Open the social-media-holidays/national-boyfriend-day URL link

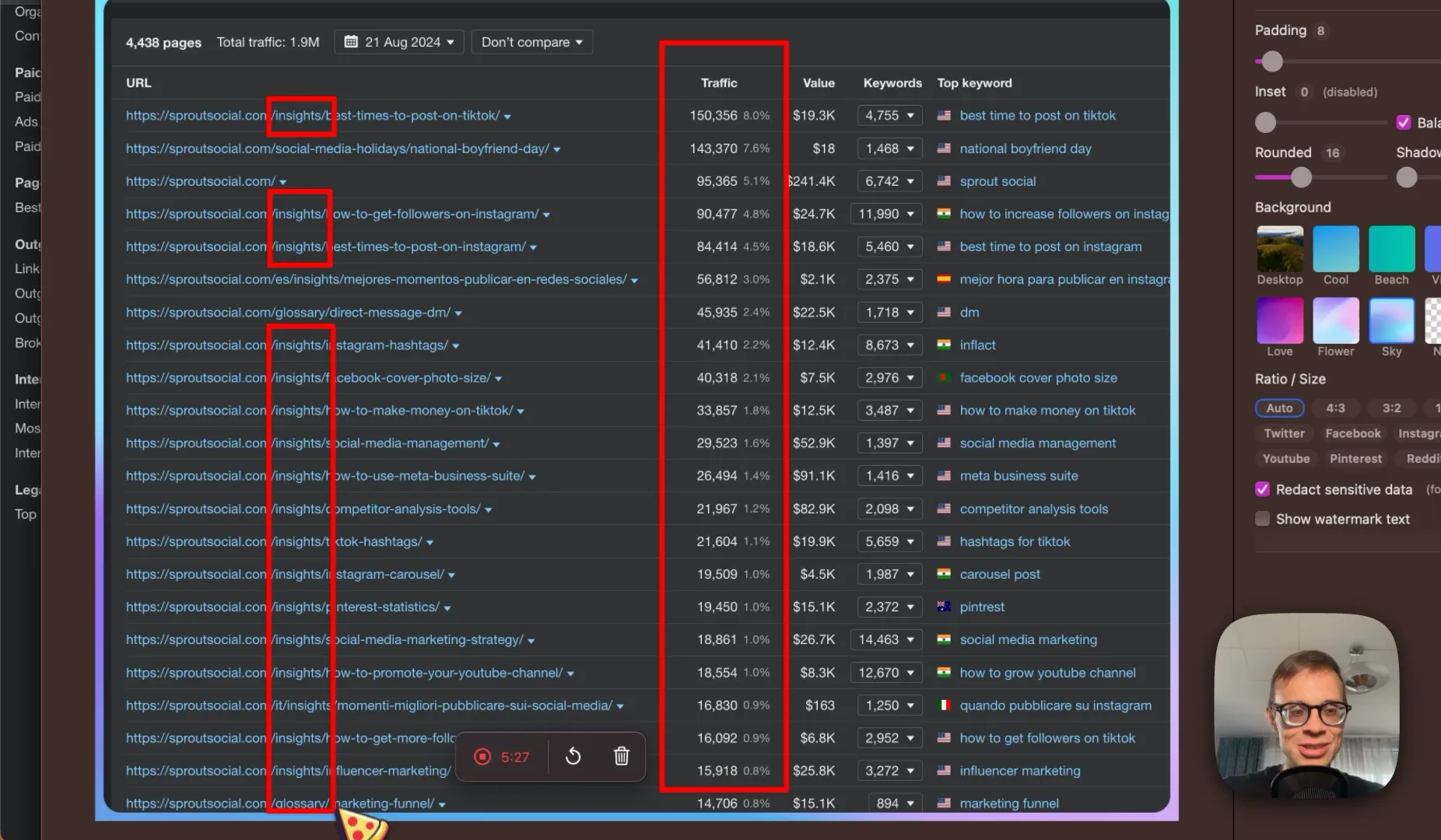click(x=338, y=149)
